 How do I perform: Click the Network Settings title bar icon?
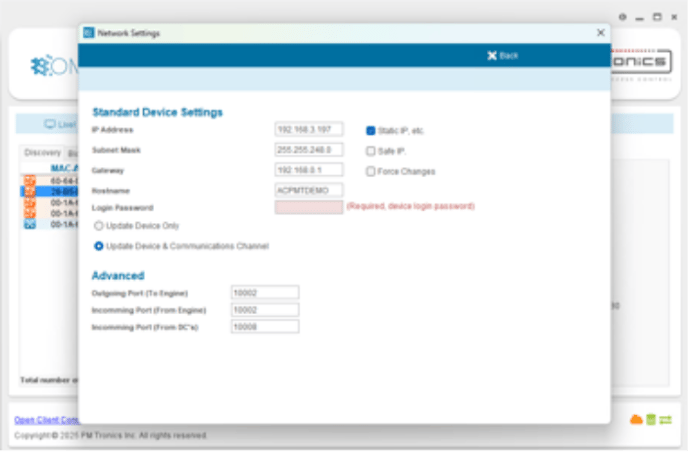click(x=87, y=33)
